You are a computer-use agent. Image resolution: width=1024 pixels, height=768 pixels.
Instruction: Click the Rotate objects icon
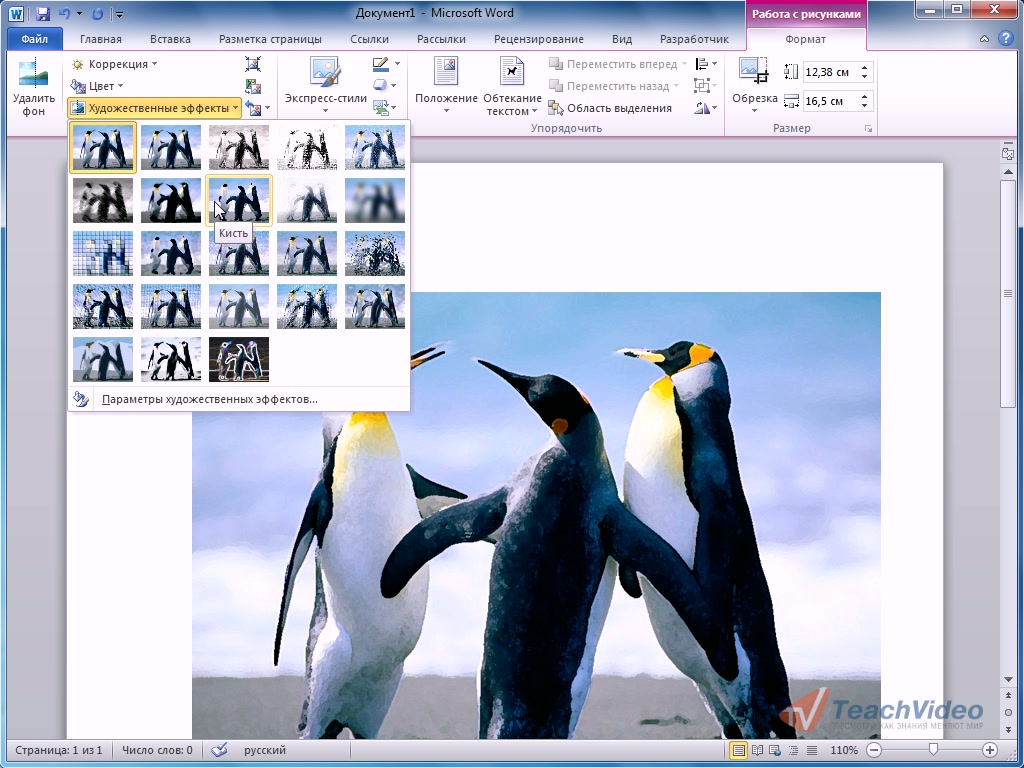(702, 108)
